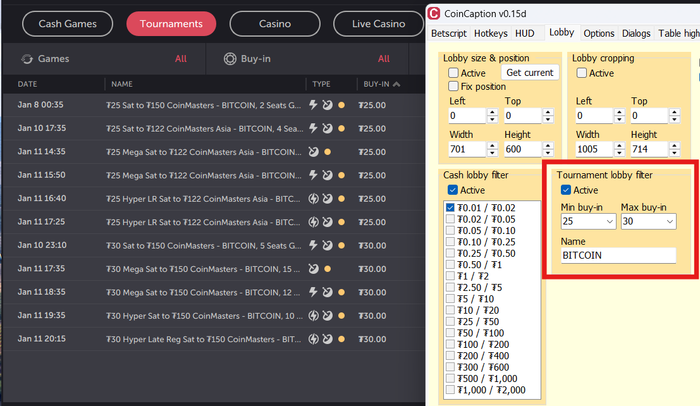The width and height of the screenshot is (700, 406).
Task: Click the lightning icon in Jan 10 23:10 row
Action: pyautogui.click(x=313, y=245)
